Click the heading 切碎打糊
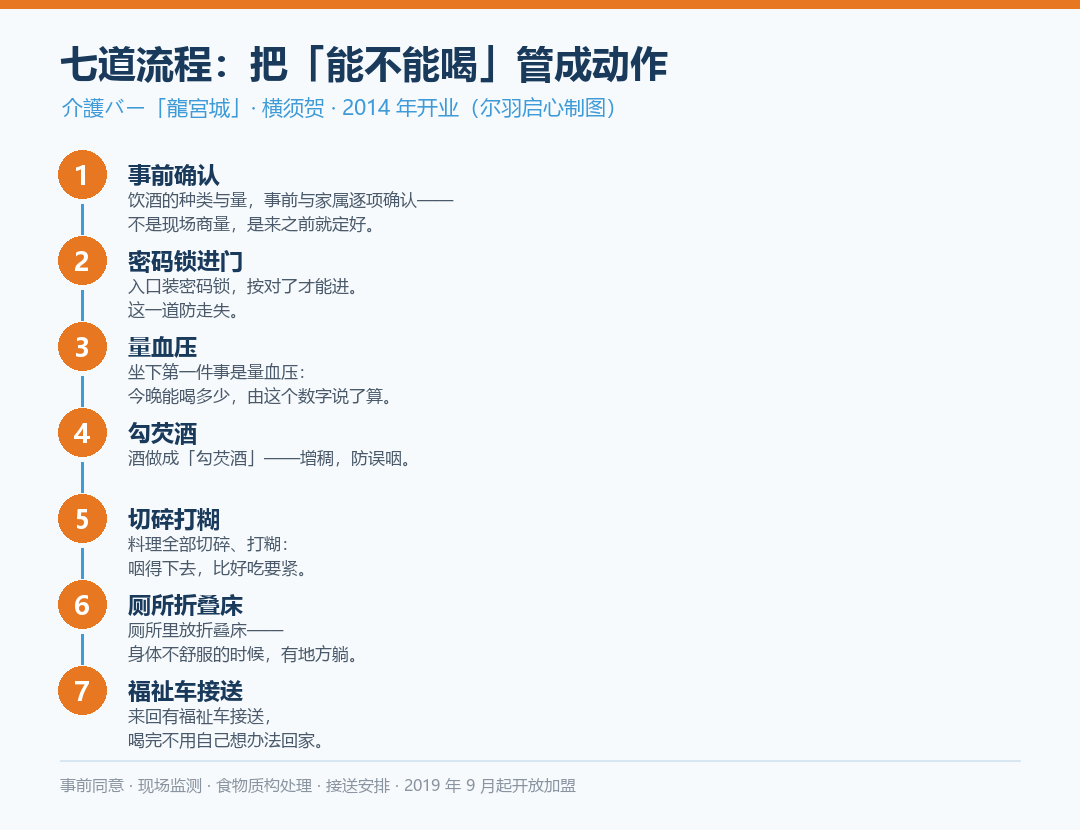Screen dimensions: 1080x830 click(x=174, y=519)
